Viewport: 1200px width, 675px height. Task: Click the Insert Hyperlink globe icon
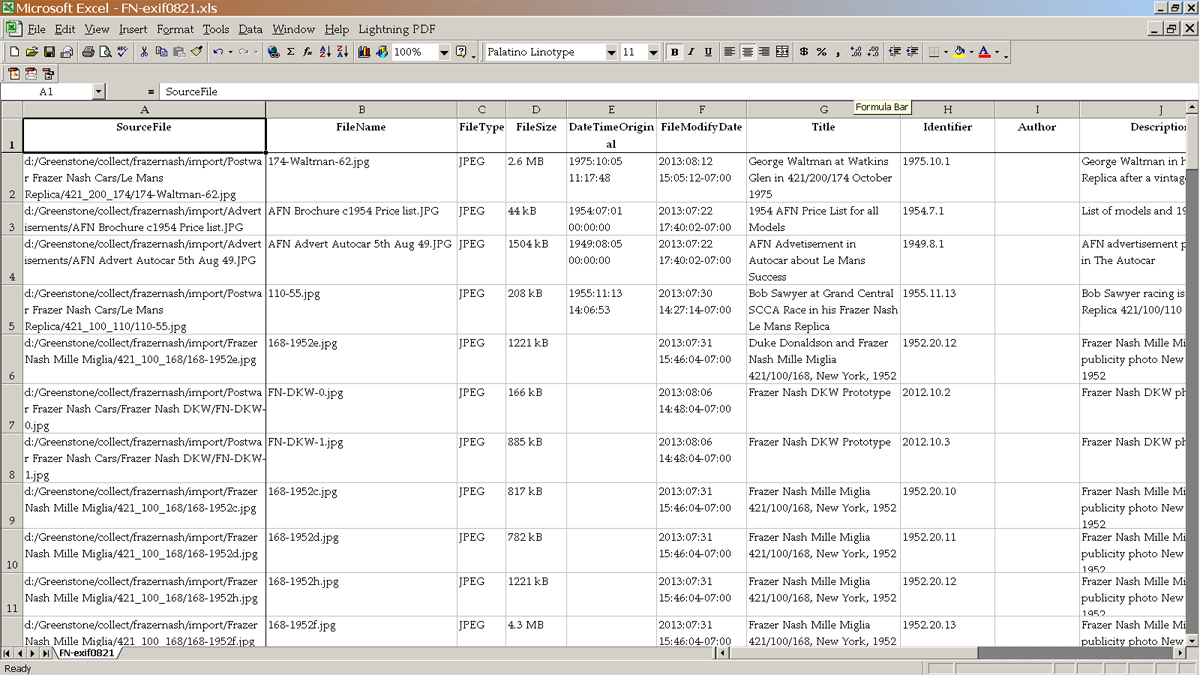pos(273,52)
